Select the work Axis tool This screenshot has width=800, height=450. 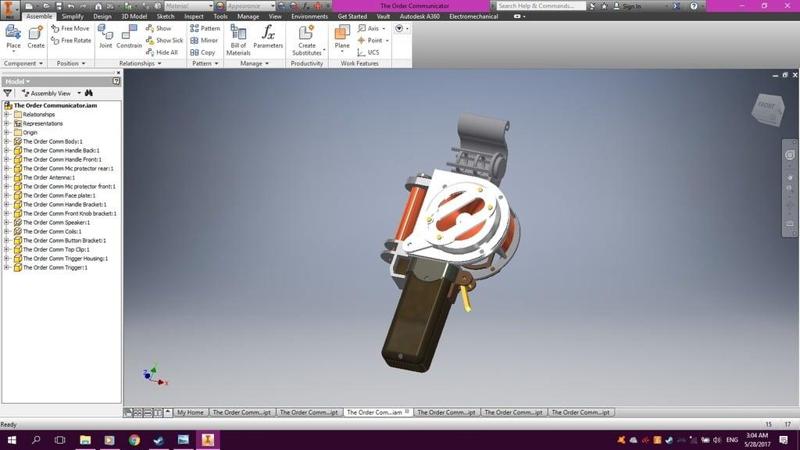[x=371, y=28]
